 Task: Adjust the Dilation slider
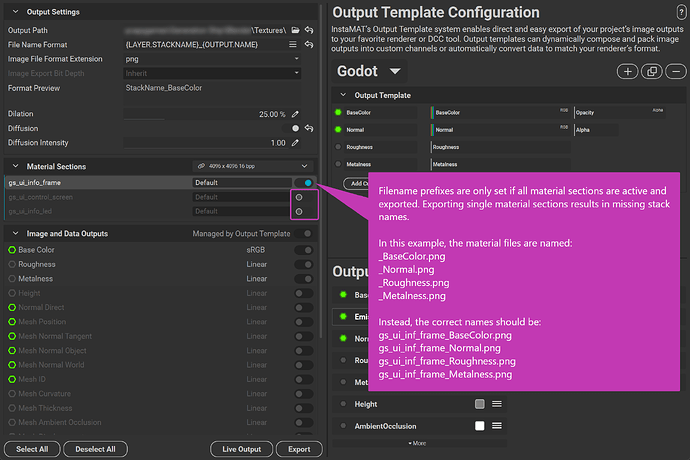click(x=206, y=114)
